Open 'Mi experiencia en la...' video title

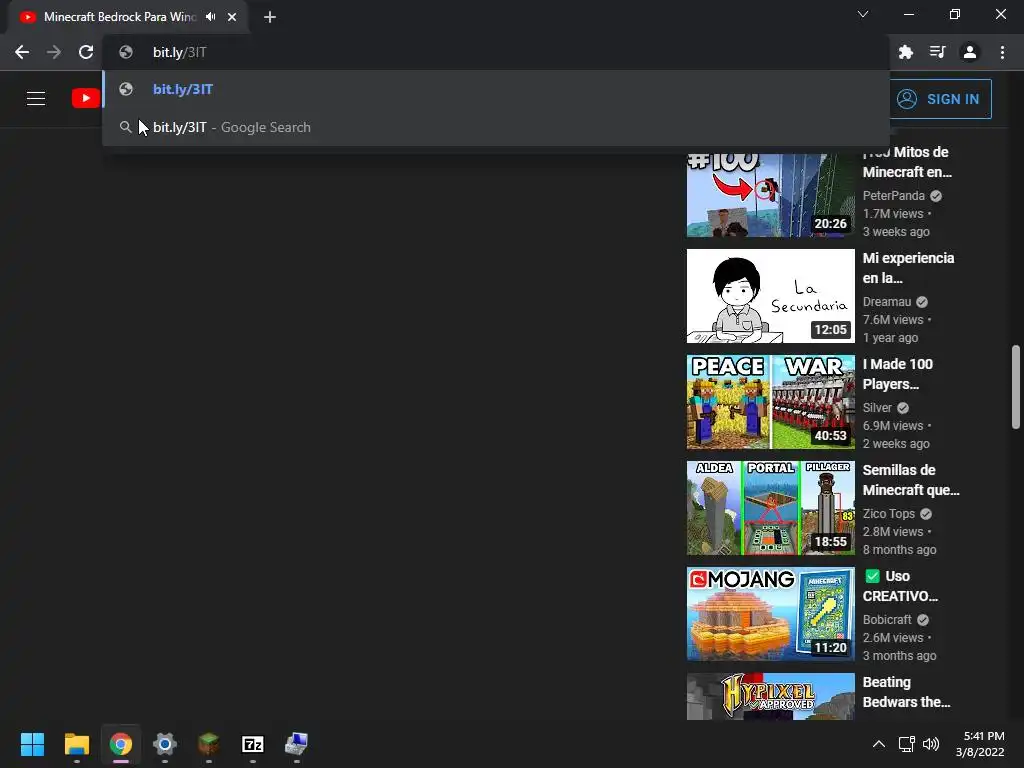click(x=908, y=268)
